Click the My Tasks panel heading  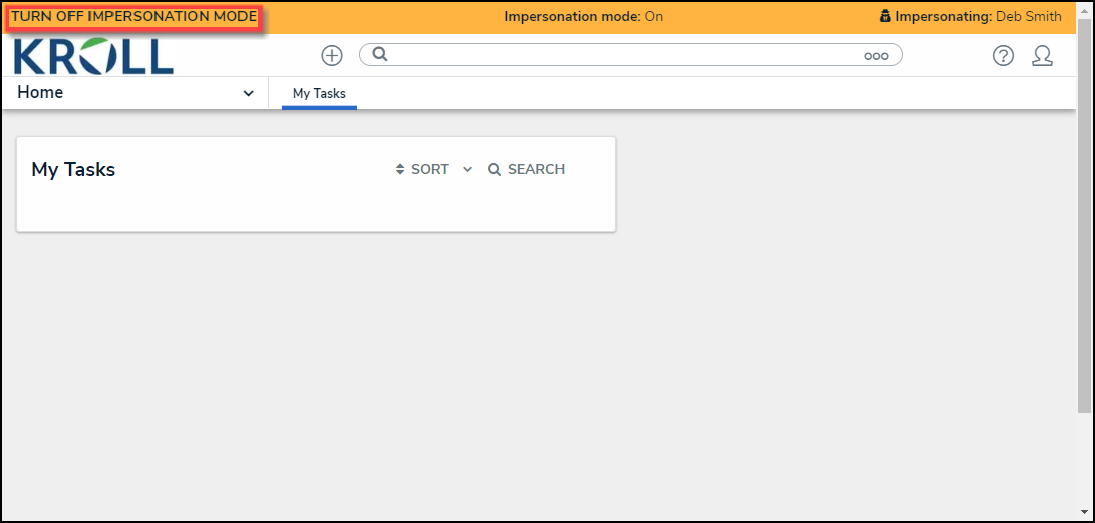pyautogui.click(x=73, y=169)
